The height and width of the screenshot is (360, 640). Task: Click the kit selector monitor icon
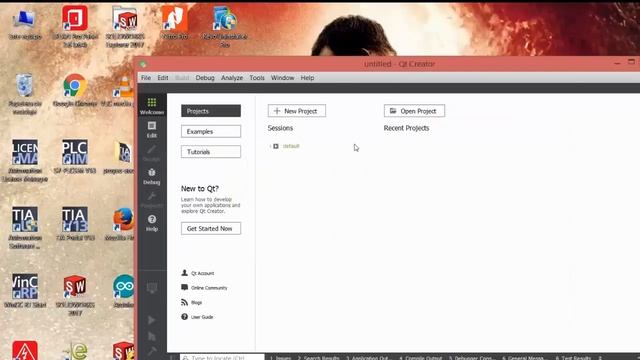[x=152, y=288]
